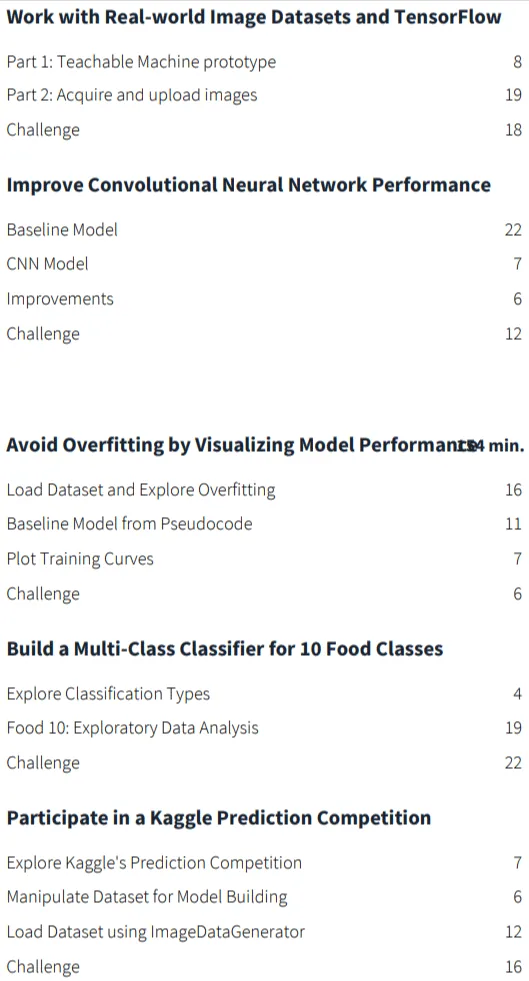Open the Baseline Model lesson
Viewport: 529px width, 981px height.
click(x=62, y=230)
